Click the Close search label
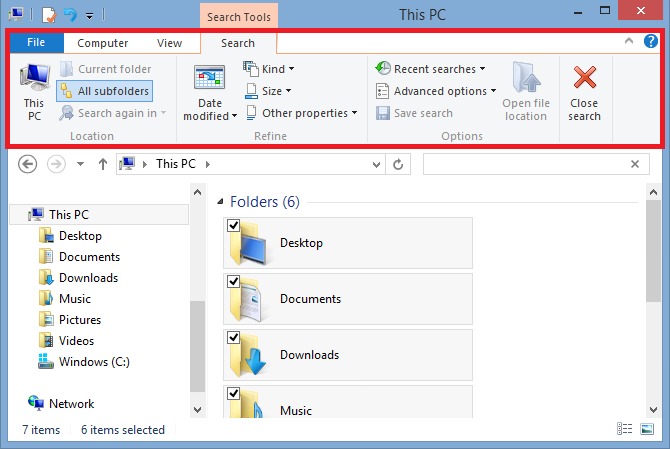This screenshot has width=670, height=449. pyautogui.click(x=584, y=110)
